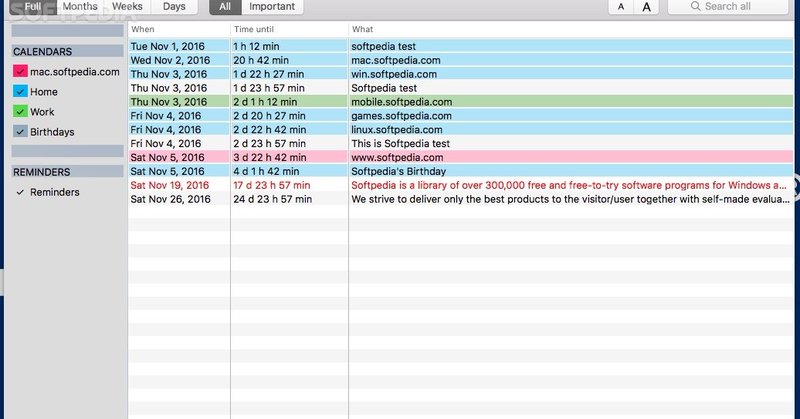800x419 pixels.
Task: Increase font size with large A button
Action: click(646, 7)
